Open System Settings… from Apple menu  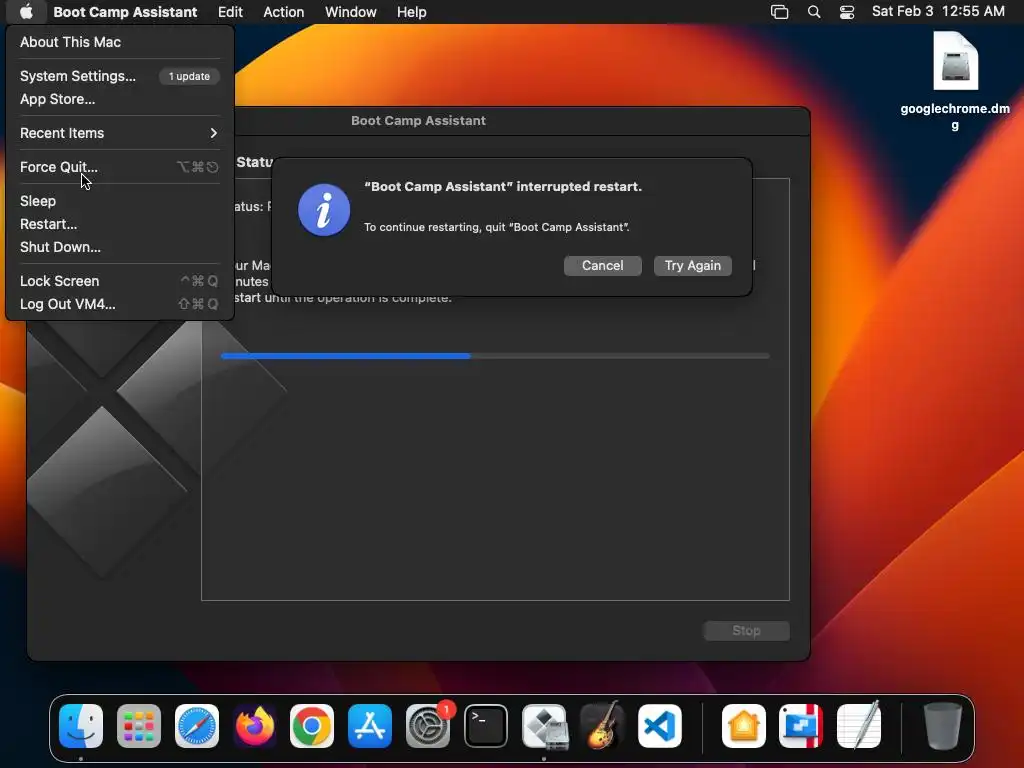click(x=120, y=76)
